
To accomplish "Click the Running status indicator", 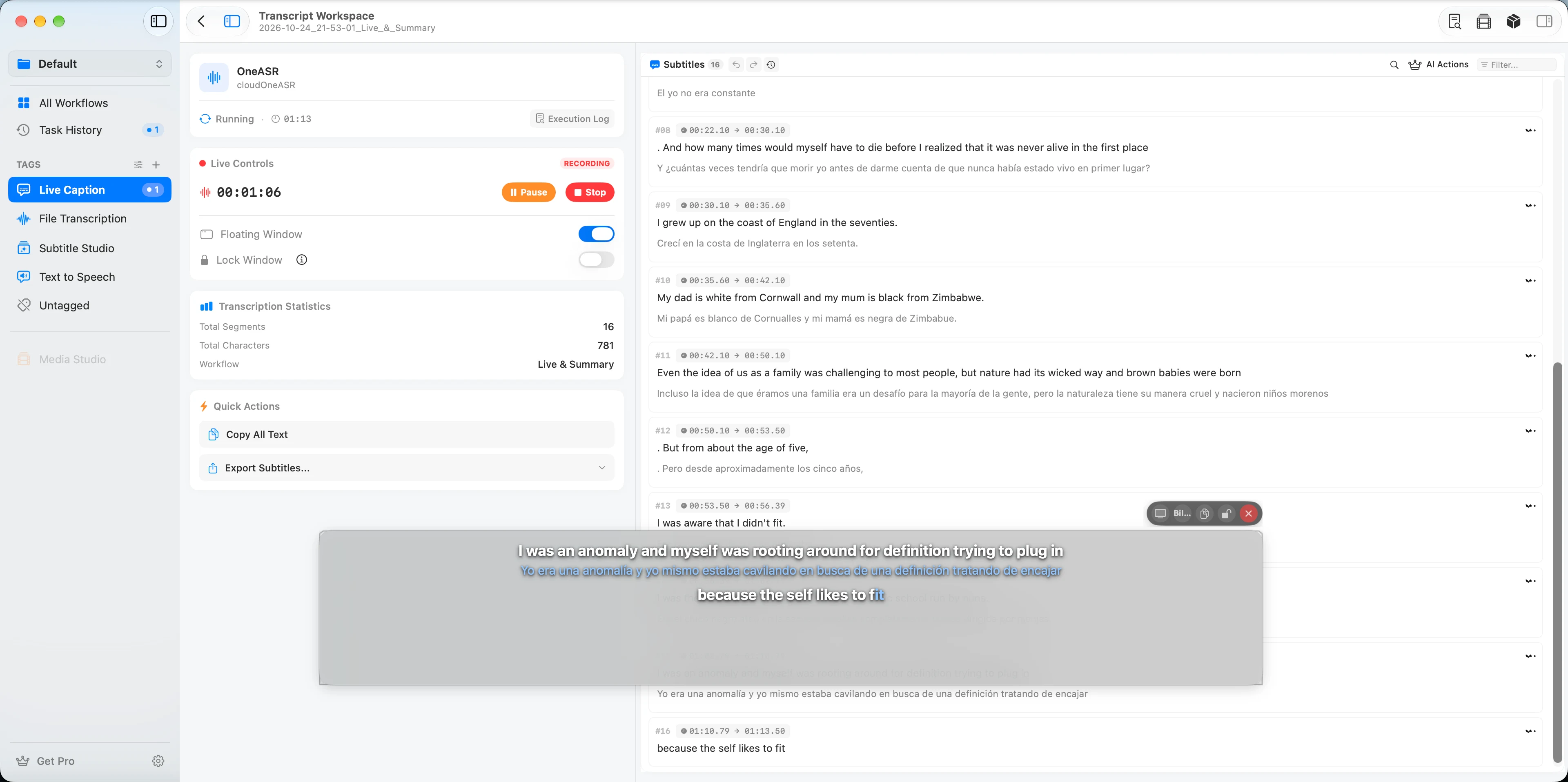I will (227, 119).
